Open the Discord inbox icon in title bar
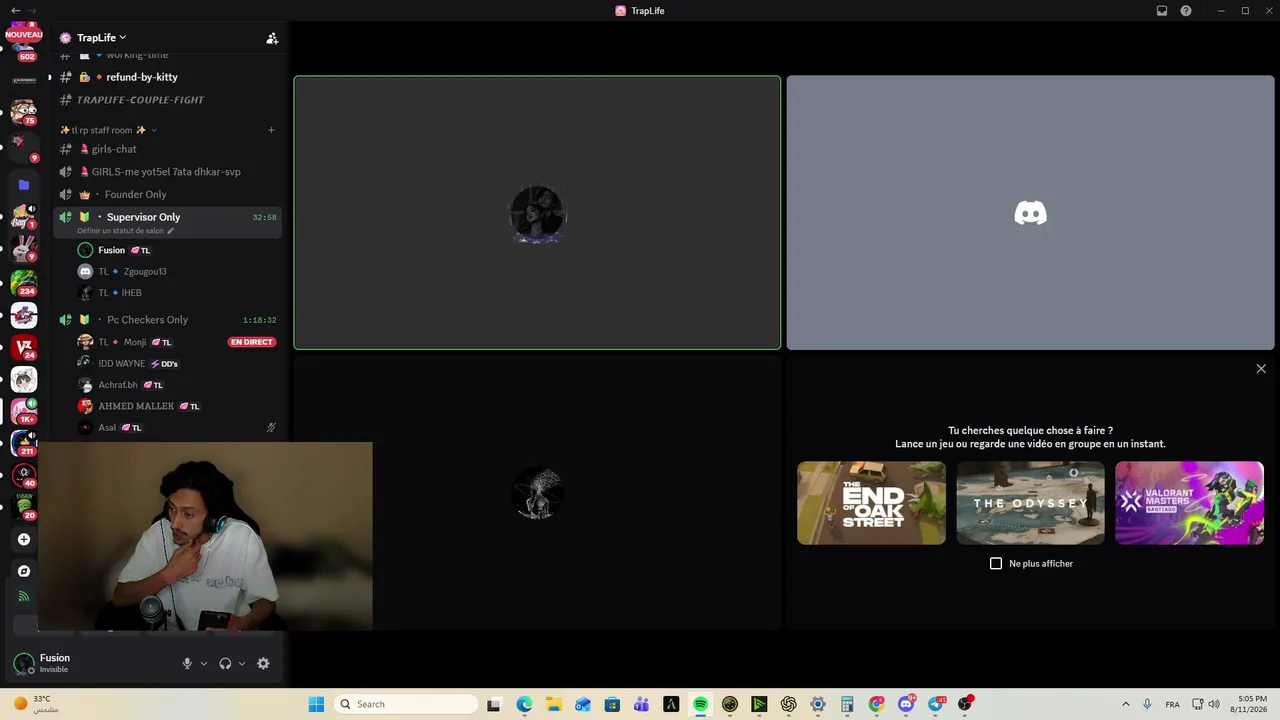This screenshot has height=720, width=1280. click(1162, 11)
